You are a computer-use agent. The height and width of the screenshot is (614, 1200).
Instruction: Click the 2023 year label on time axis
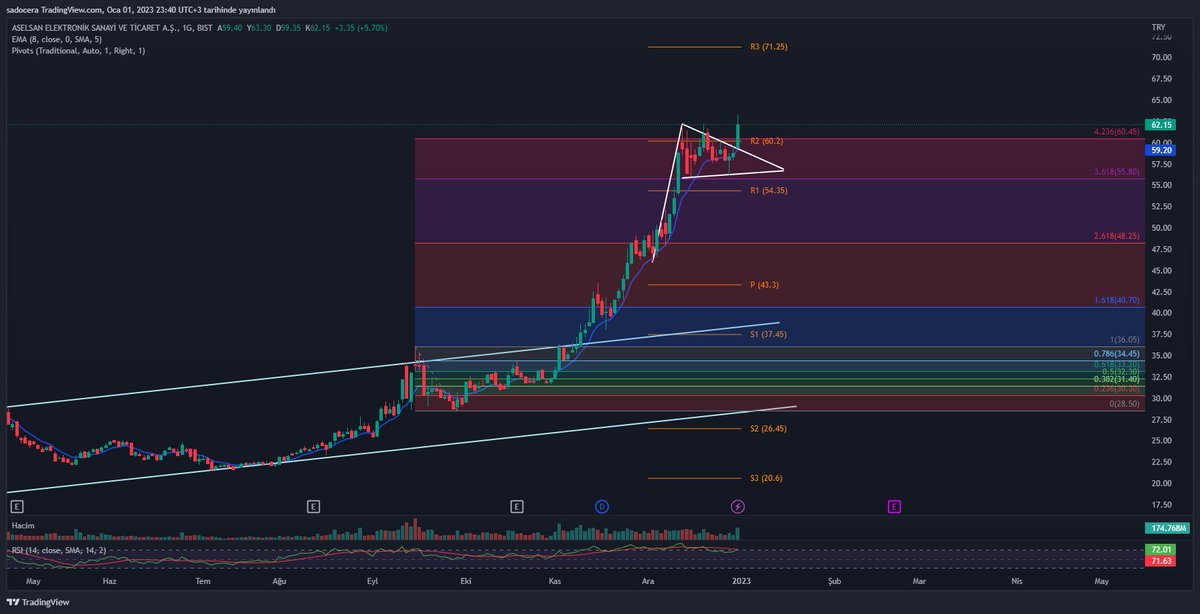coord(741,580)
